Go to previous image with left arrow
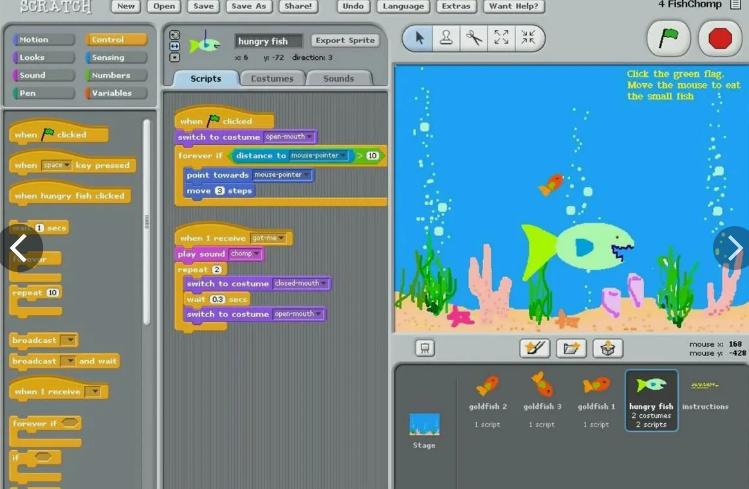The width and height of the screenshot is (749, 489). pos(20,248)
